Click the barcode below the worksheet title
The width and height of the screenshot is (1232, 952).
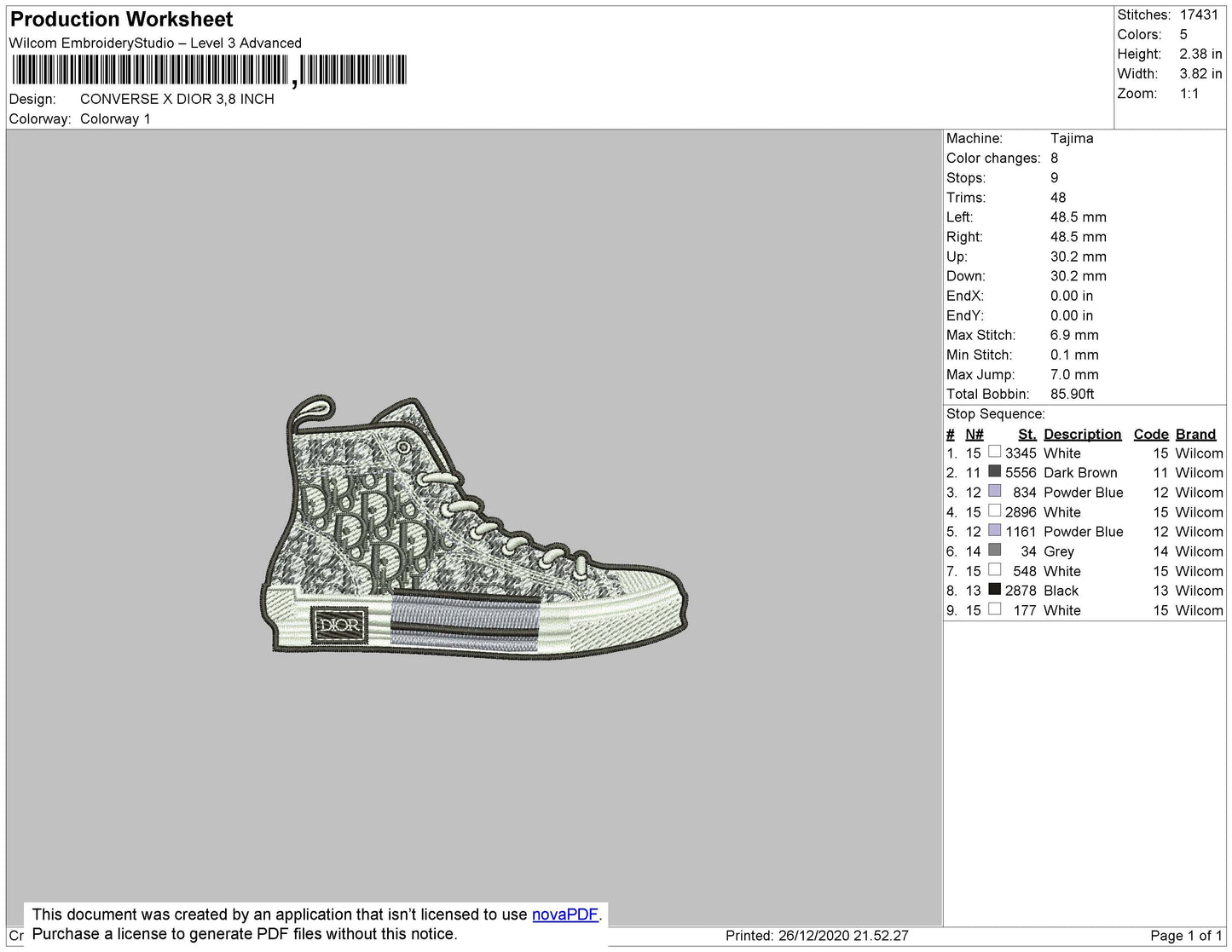tap(209, 70)
